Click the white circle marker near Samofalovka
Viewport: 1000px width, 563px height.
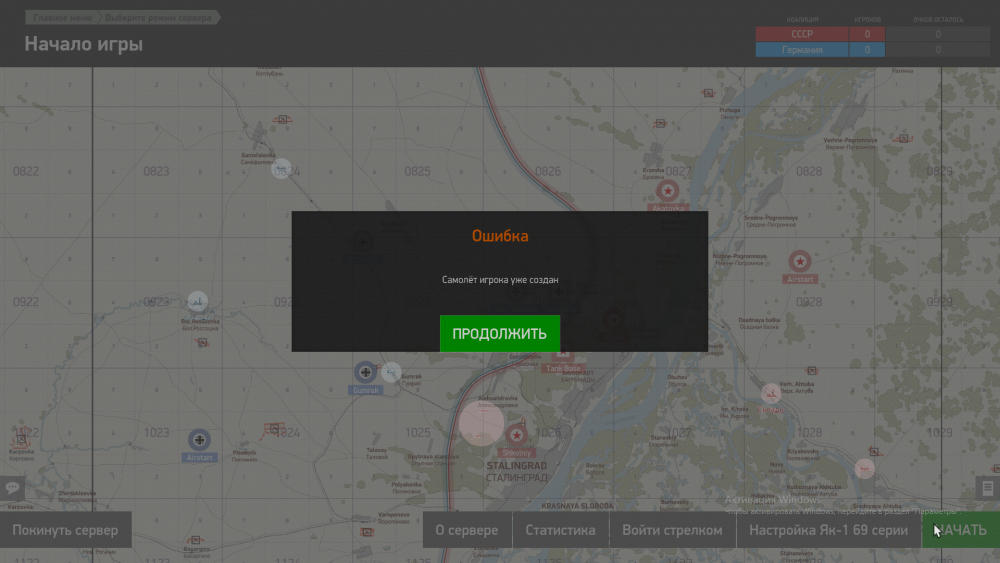[x=281, y=169]
